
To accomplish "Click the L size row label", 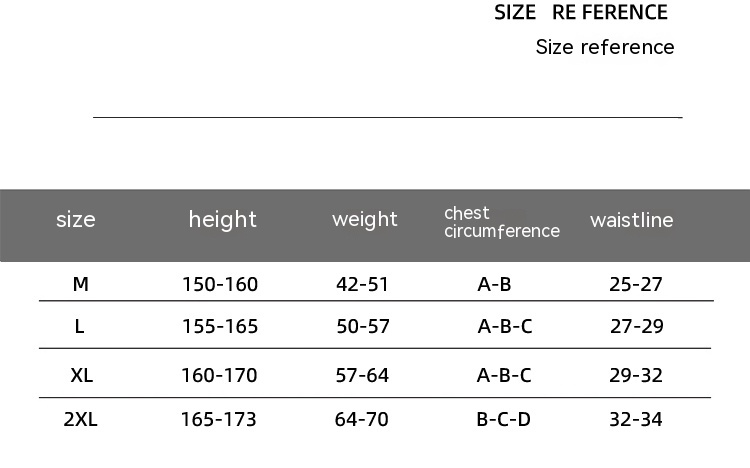I will coord(80,326).
